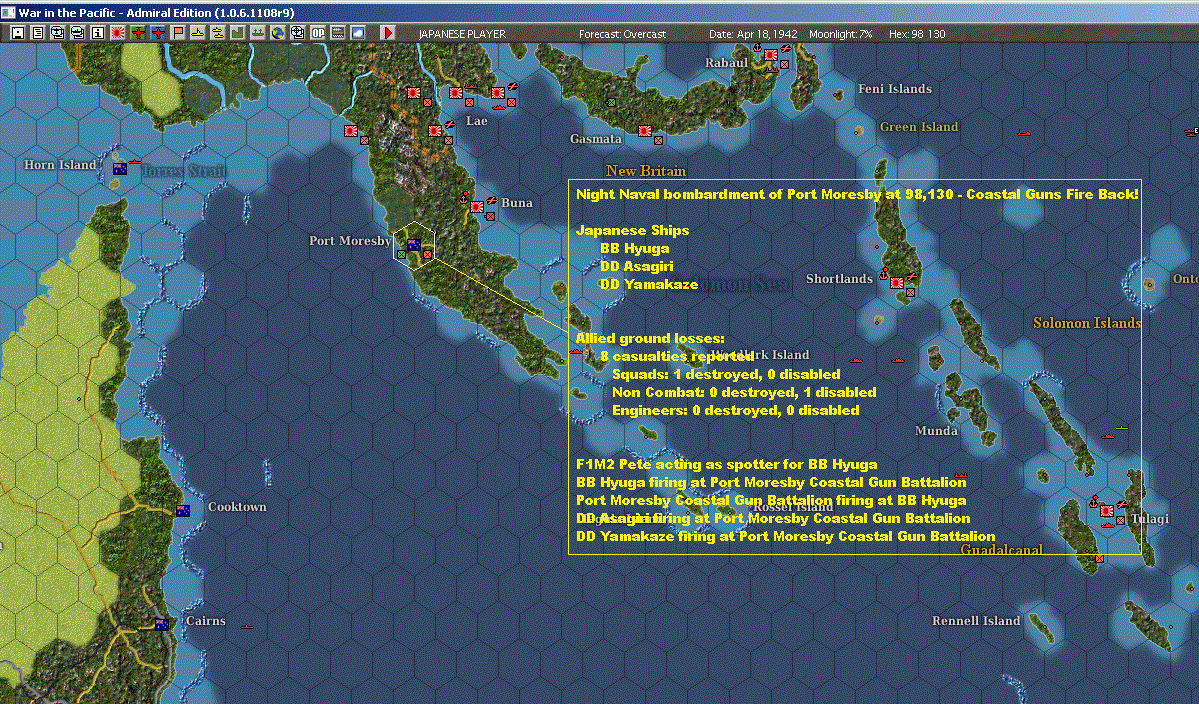Select the red plane on blue icon
The height and width of the screenshot is (704, 1199).
158,33
